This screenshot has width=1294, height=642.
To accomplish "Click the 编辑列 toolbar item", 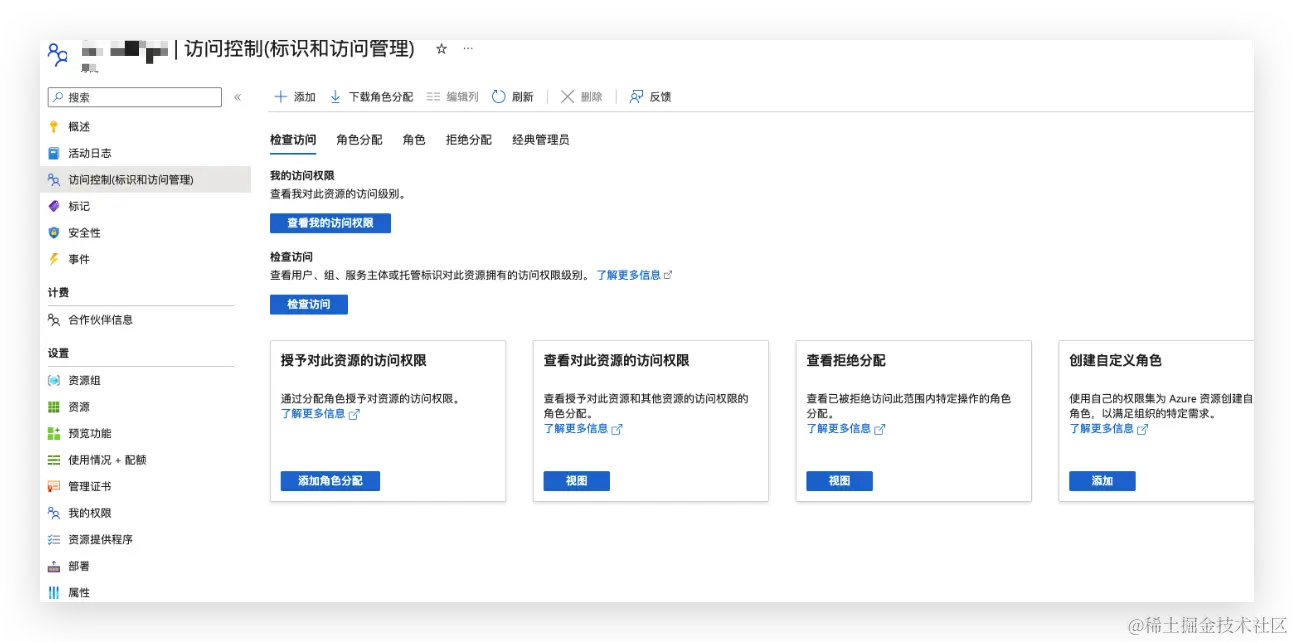I will coord(452,97).
